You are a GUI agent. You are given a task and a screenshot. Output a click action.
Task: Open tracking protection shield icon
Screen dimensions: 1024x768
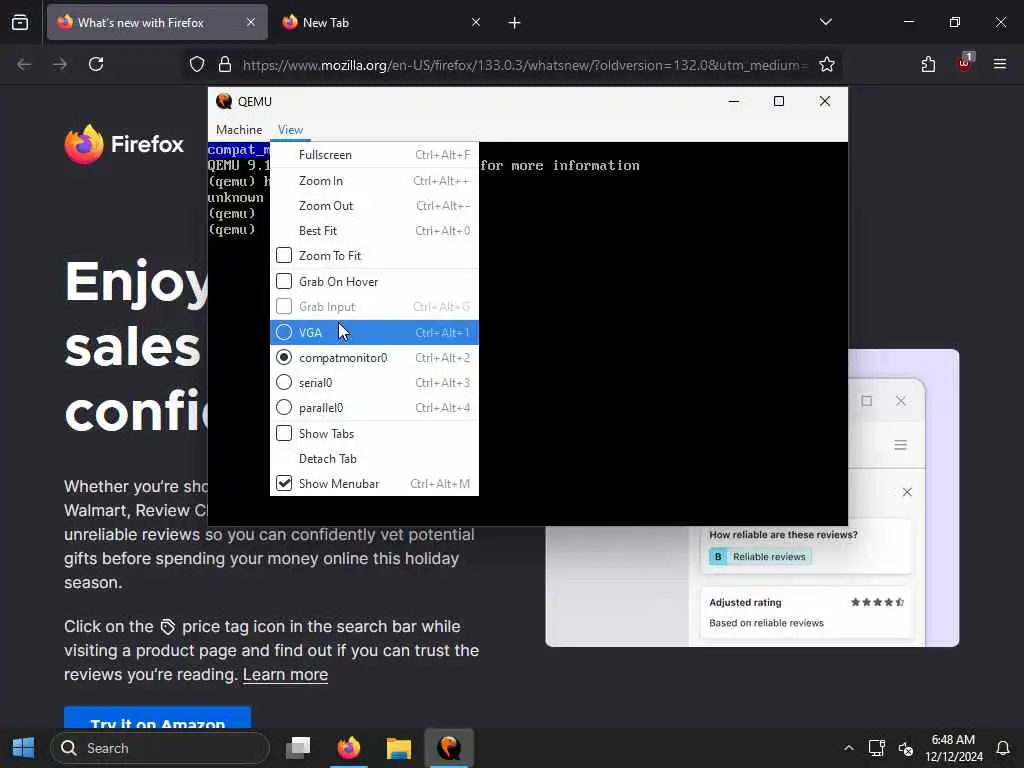coord(197,64)
